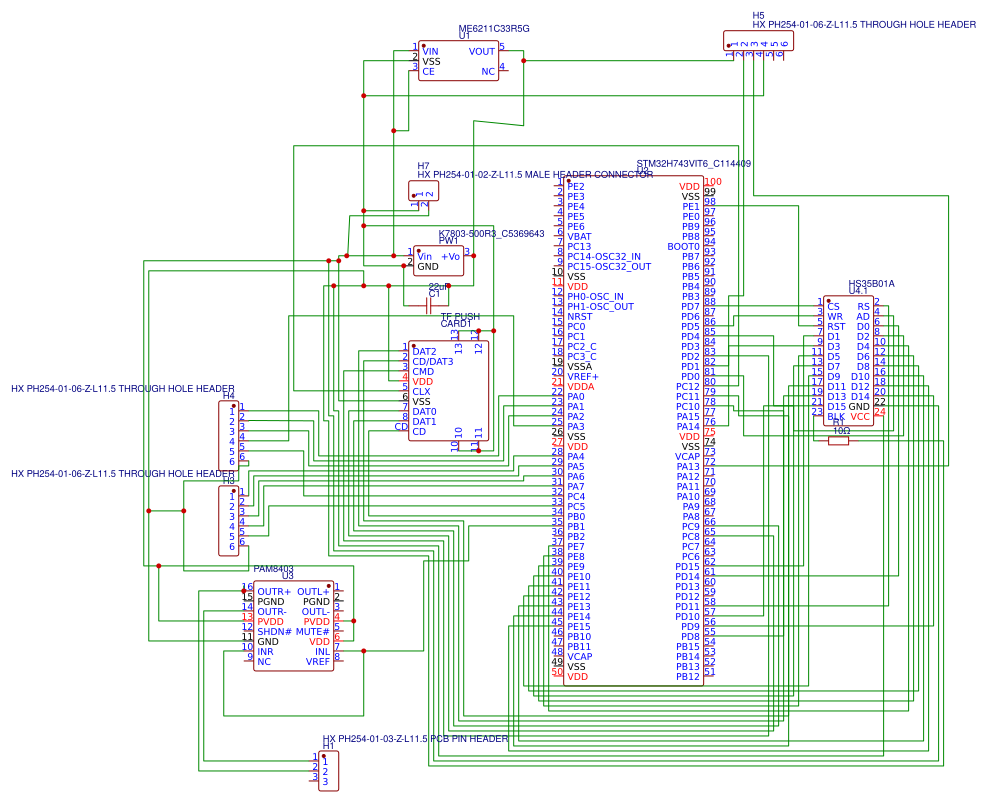
Task: Click the SHDN# pin label
Action: (x=275, y=631)
